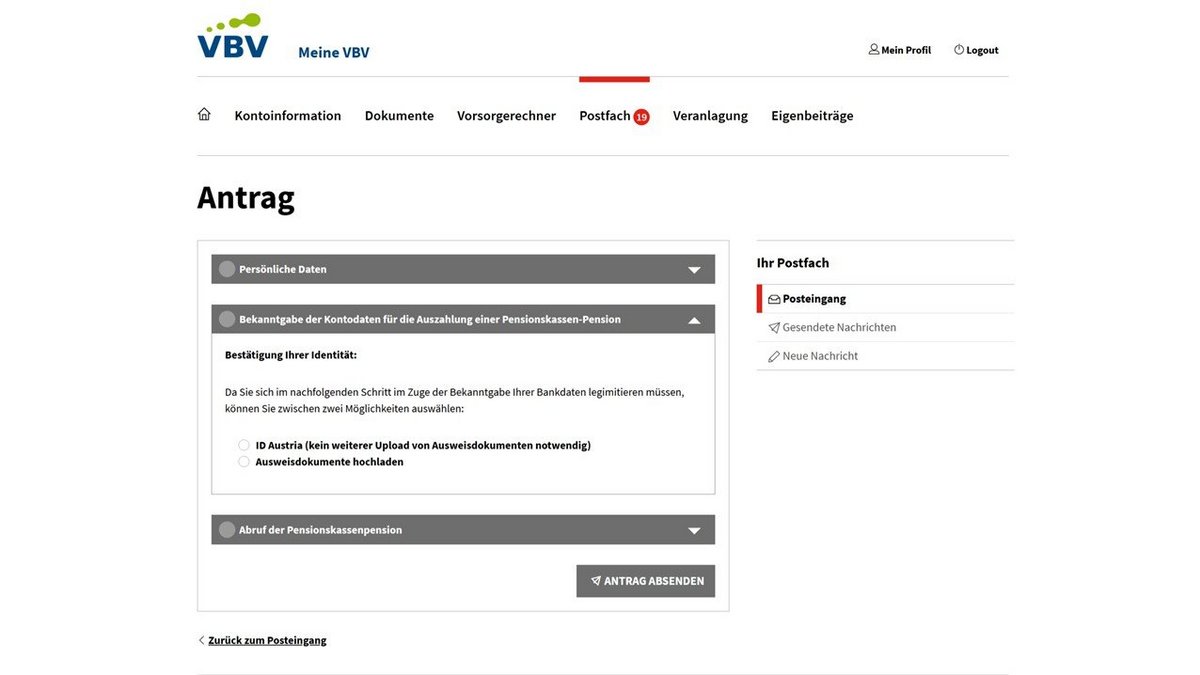1200x675 pixels.
Task: Select the ID Austria option
Action: coord(243,444)
